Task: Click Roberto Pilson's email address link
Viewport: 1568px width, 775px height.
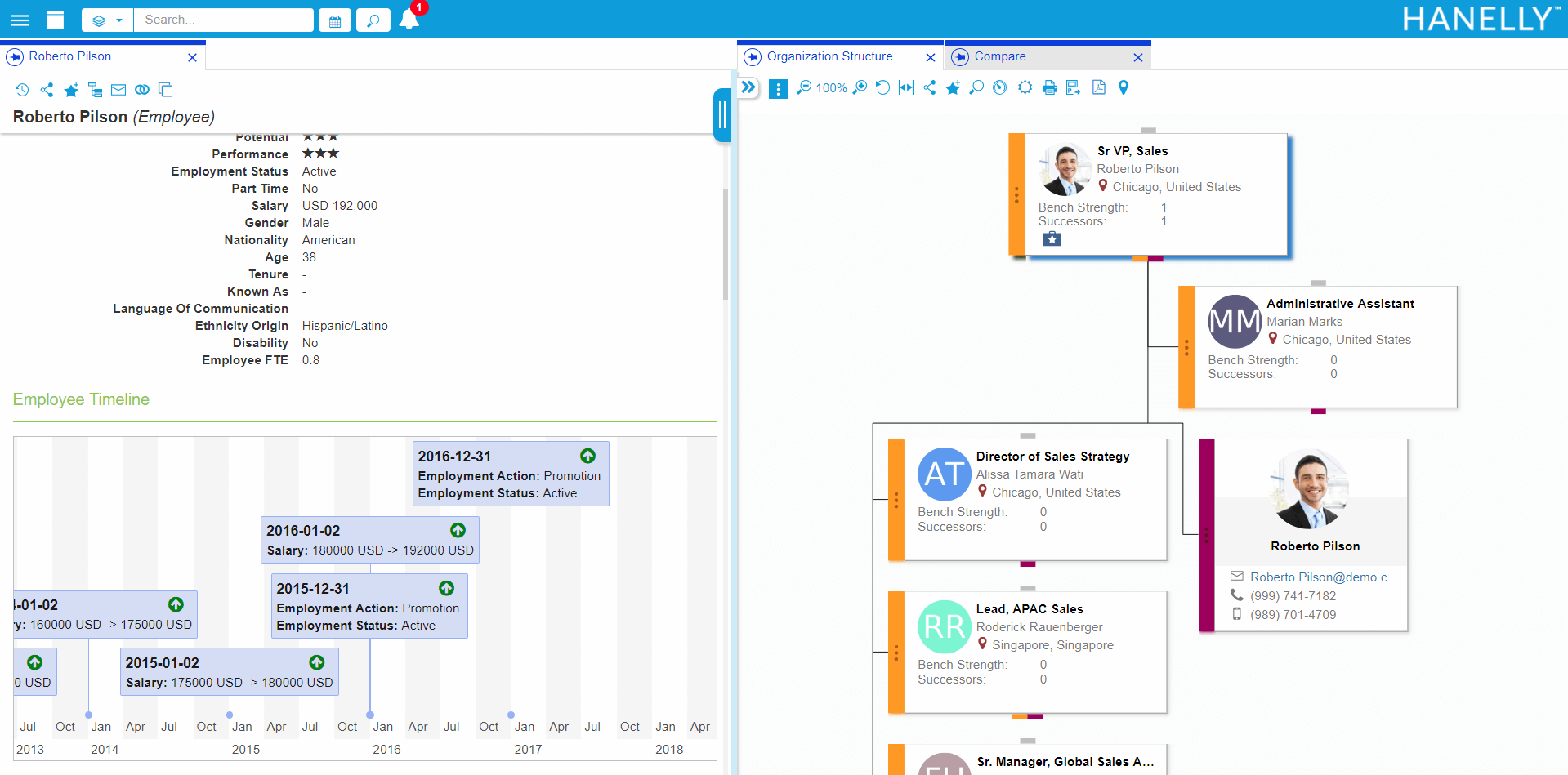Action: click(1323, 577)
